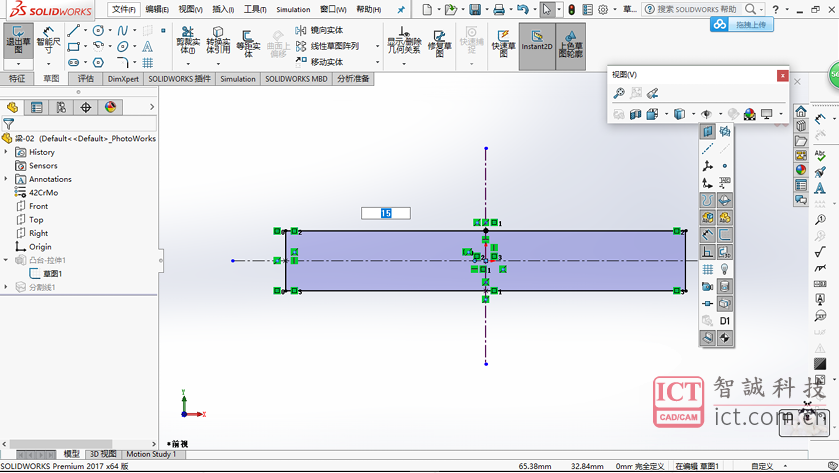Expand the History tree node
The width and height of the screenshot is (839, 473).
pos(6,152)
